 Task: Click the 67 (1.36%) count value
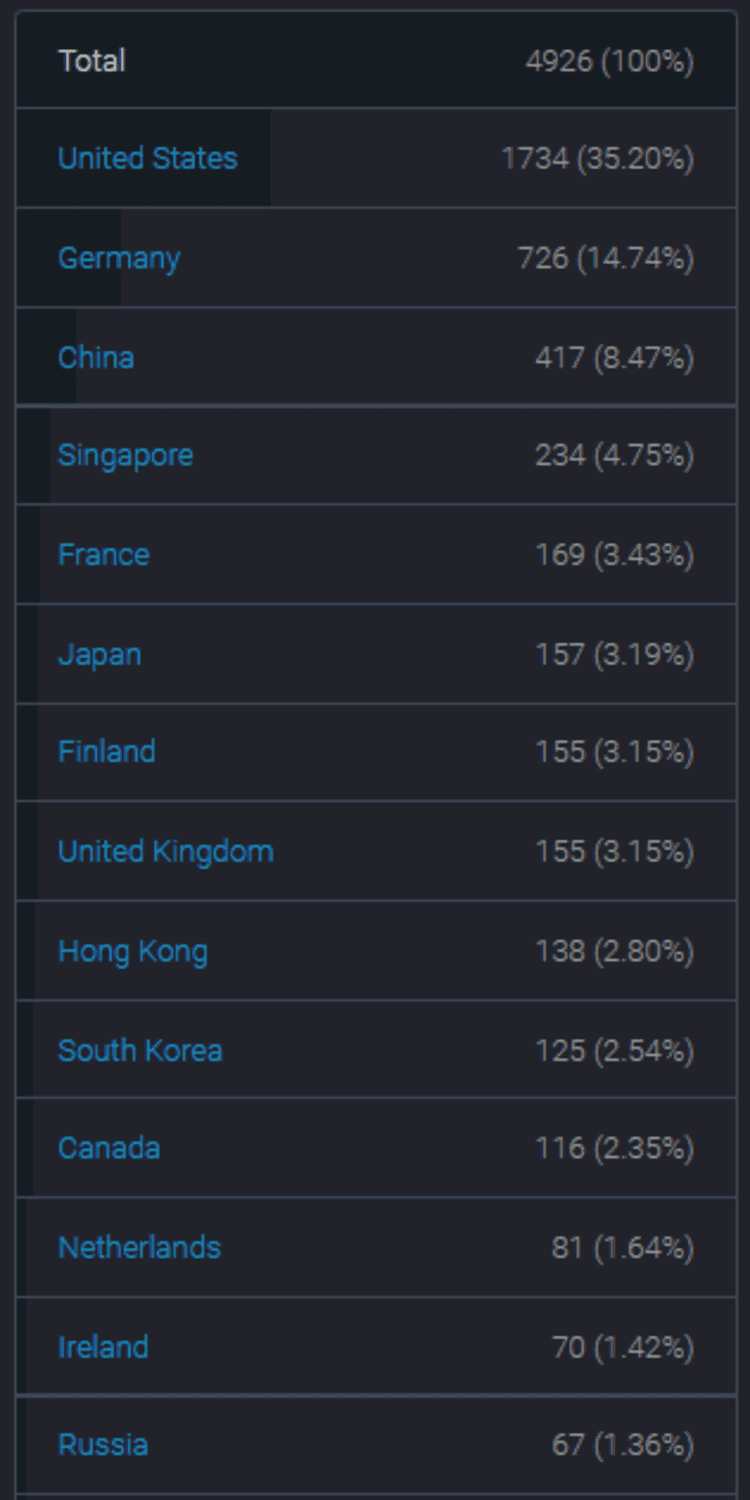coord(623,1444)
